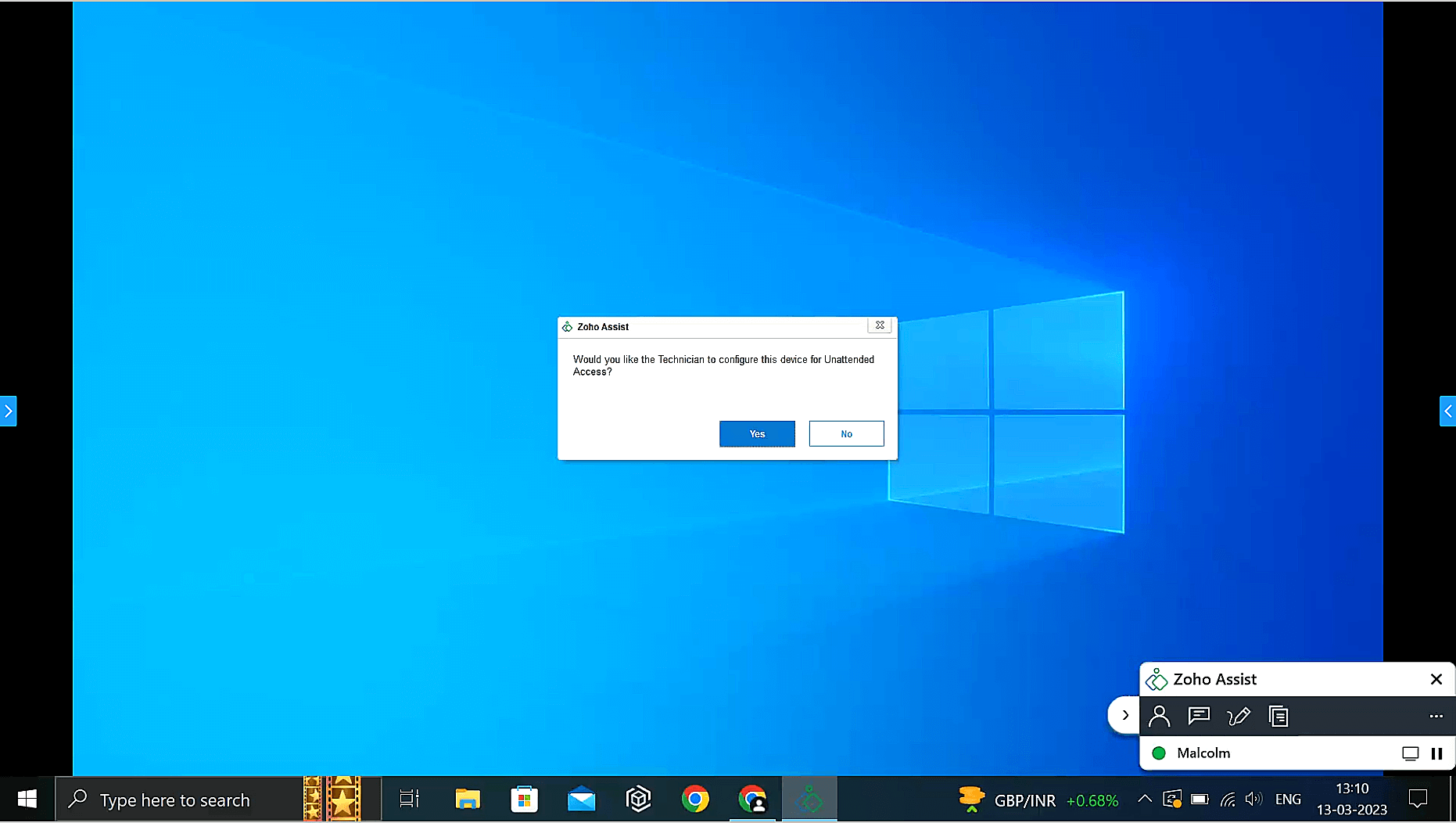
Task: Pause screen sharing for Malcolm
Action: (x=1436, y=753)
